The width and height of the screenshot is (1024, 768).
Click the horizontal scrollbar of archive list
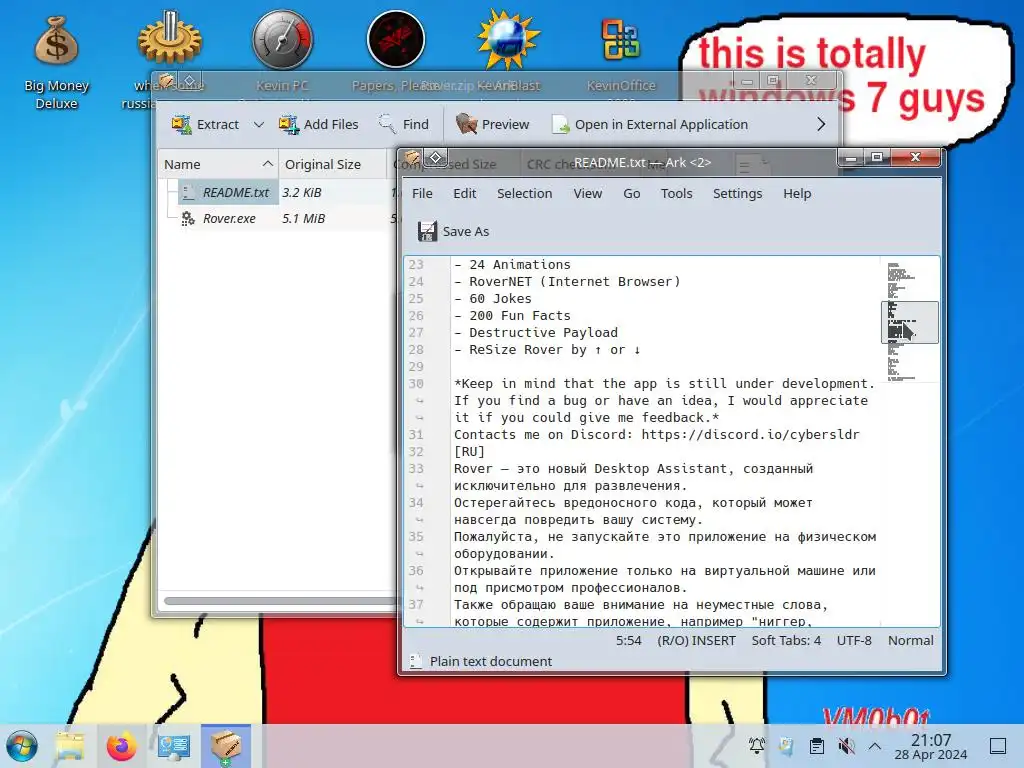[281, 601]
